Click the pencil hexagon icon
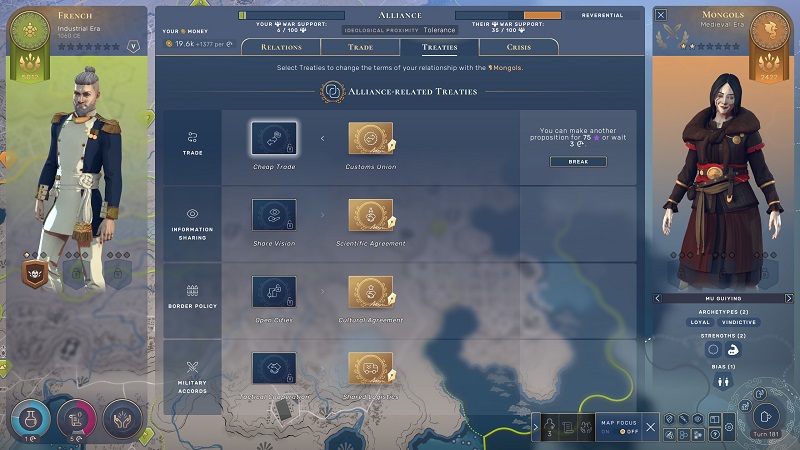The image size is (800, 450). click(x=684, y=419)
